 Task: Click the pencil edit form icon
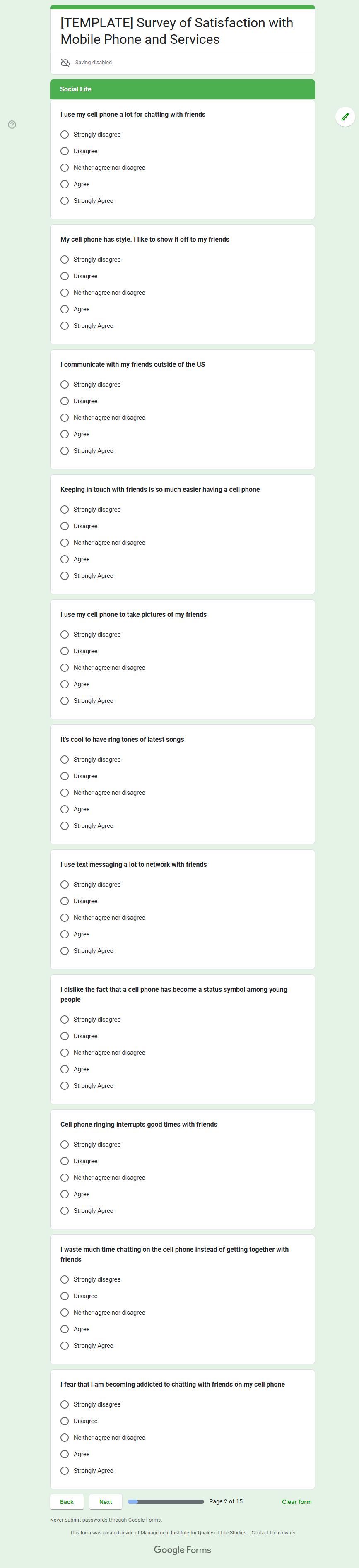[x=345, y=116]
